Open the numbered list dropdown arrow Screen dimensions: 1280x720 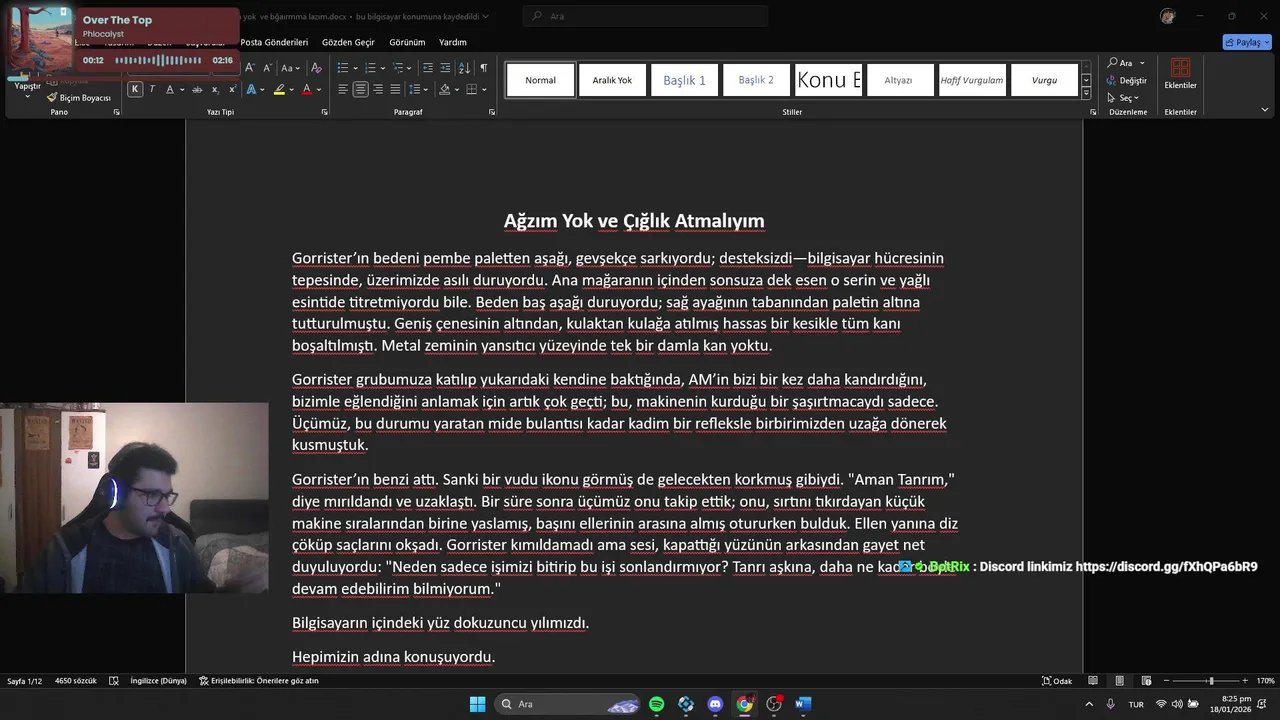click(383, 68)
